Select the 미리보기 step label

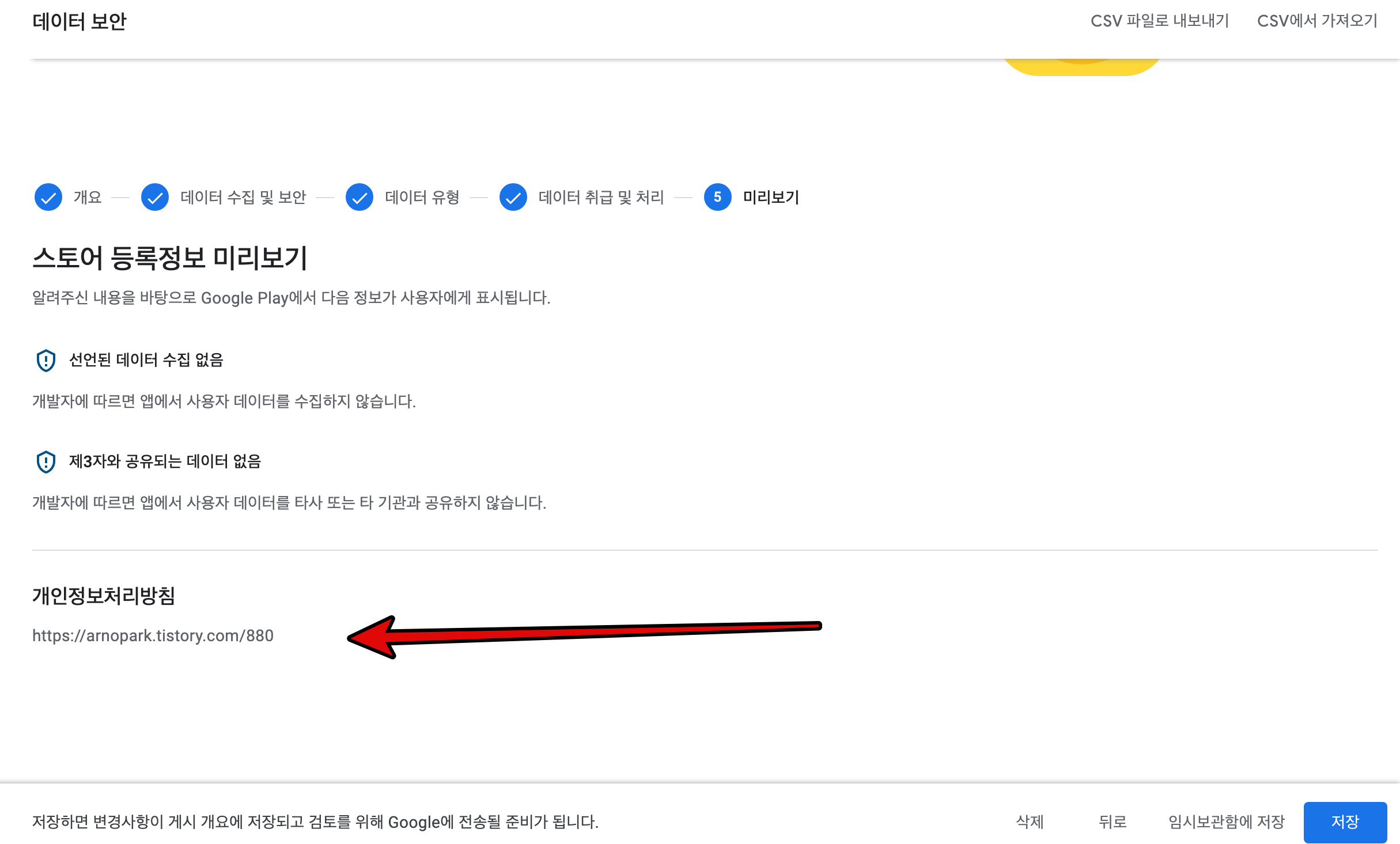pyautogui.click(x=771, y=198)
